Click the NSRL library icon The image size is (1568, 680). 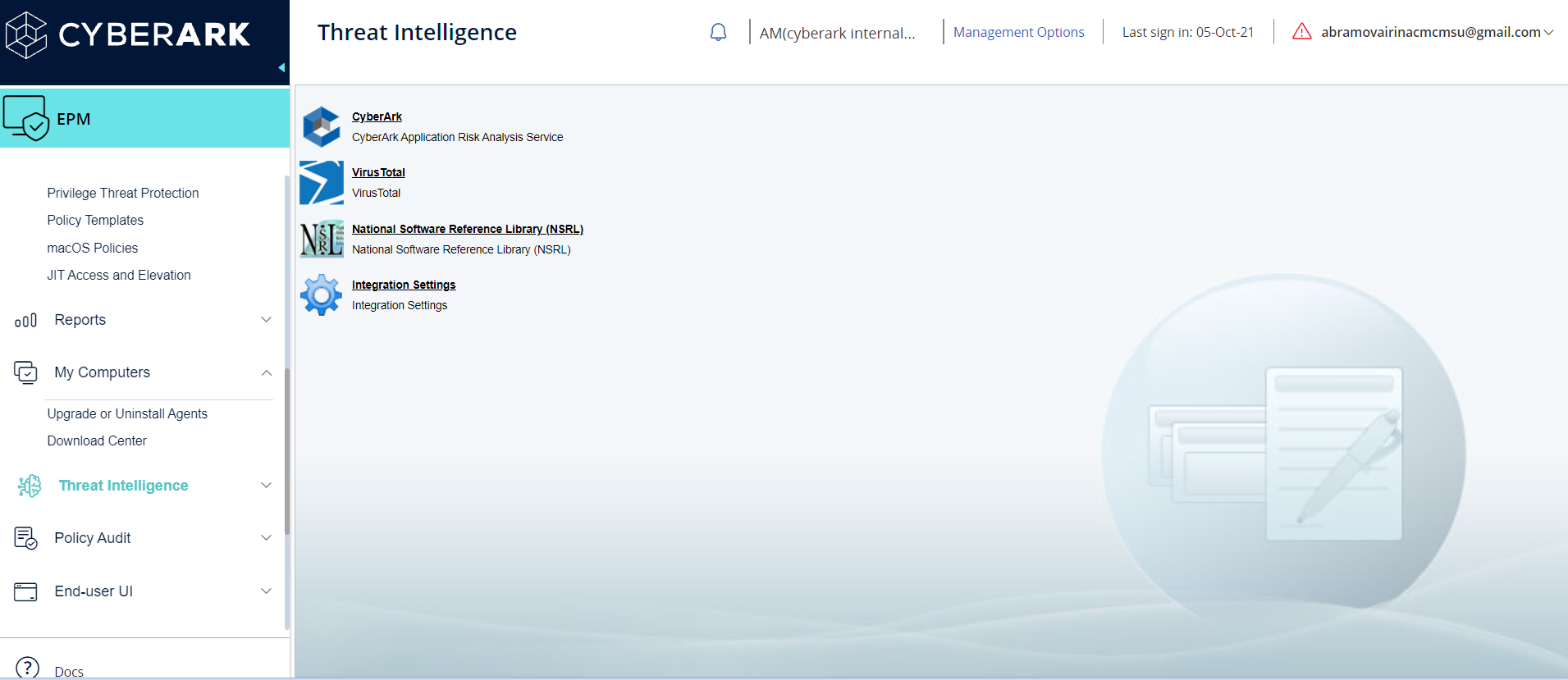(322, 239)
